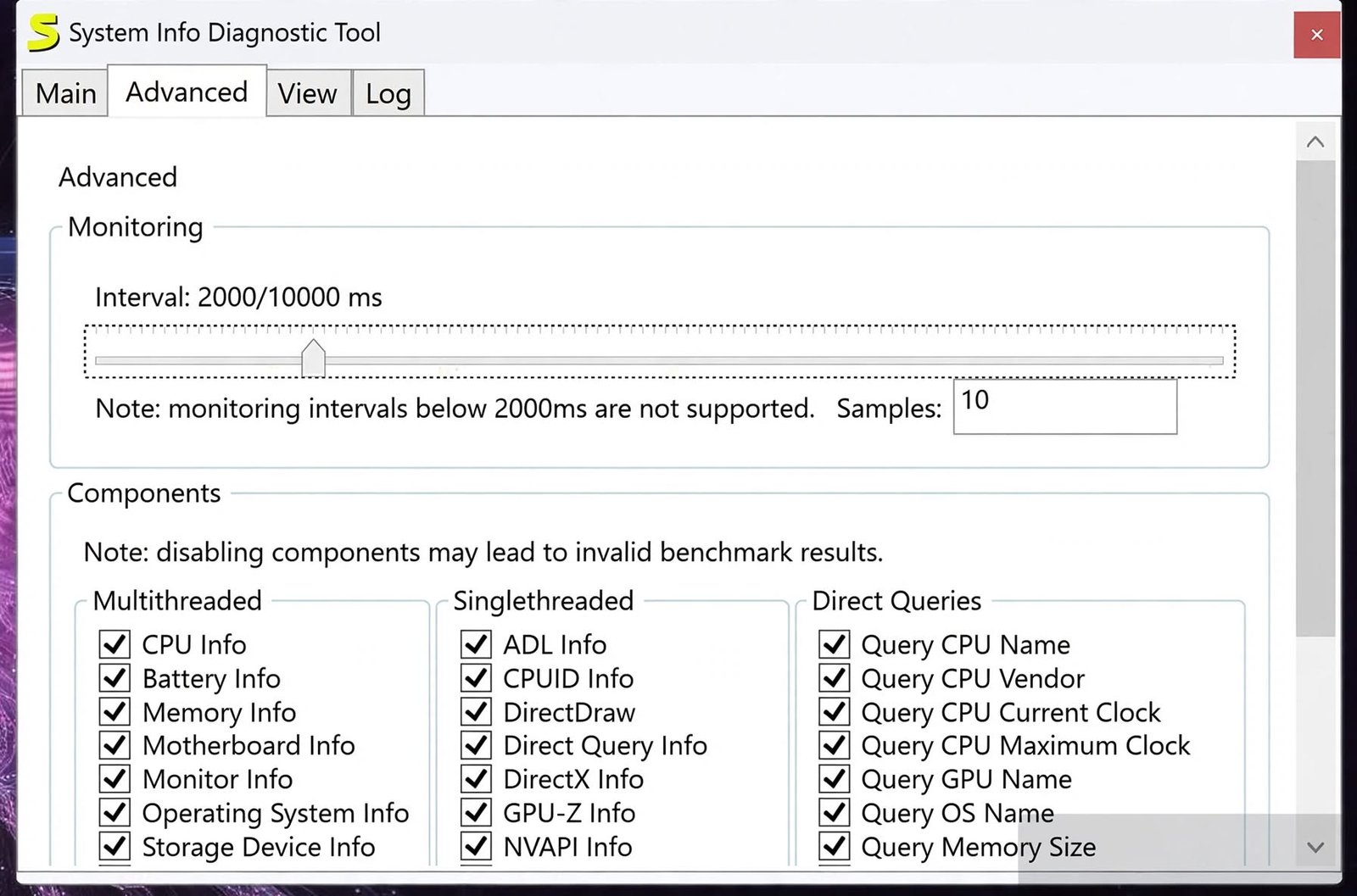Toggle the CPUID Info checkbox
The image size is (1357, 896).
[476, 678]
